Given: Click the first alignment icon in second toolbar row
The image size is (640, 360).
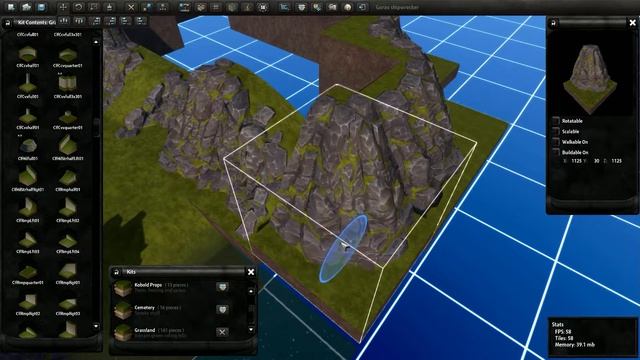Looking at the screenshot, I should tap(64, 21).
